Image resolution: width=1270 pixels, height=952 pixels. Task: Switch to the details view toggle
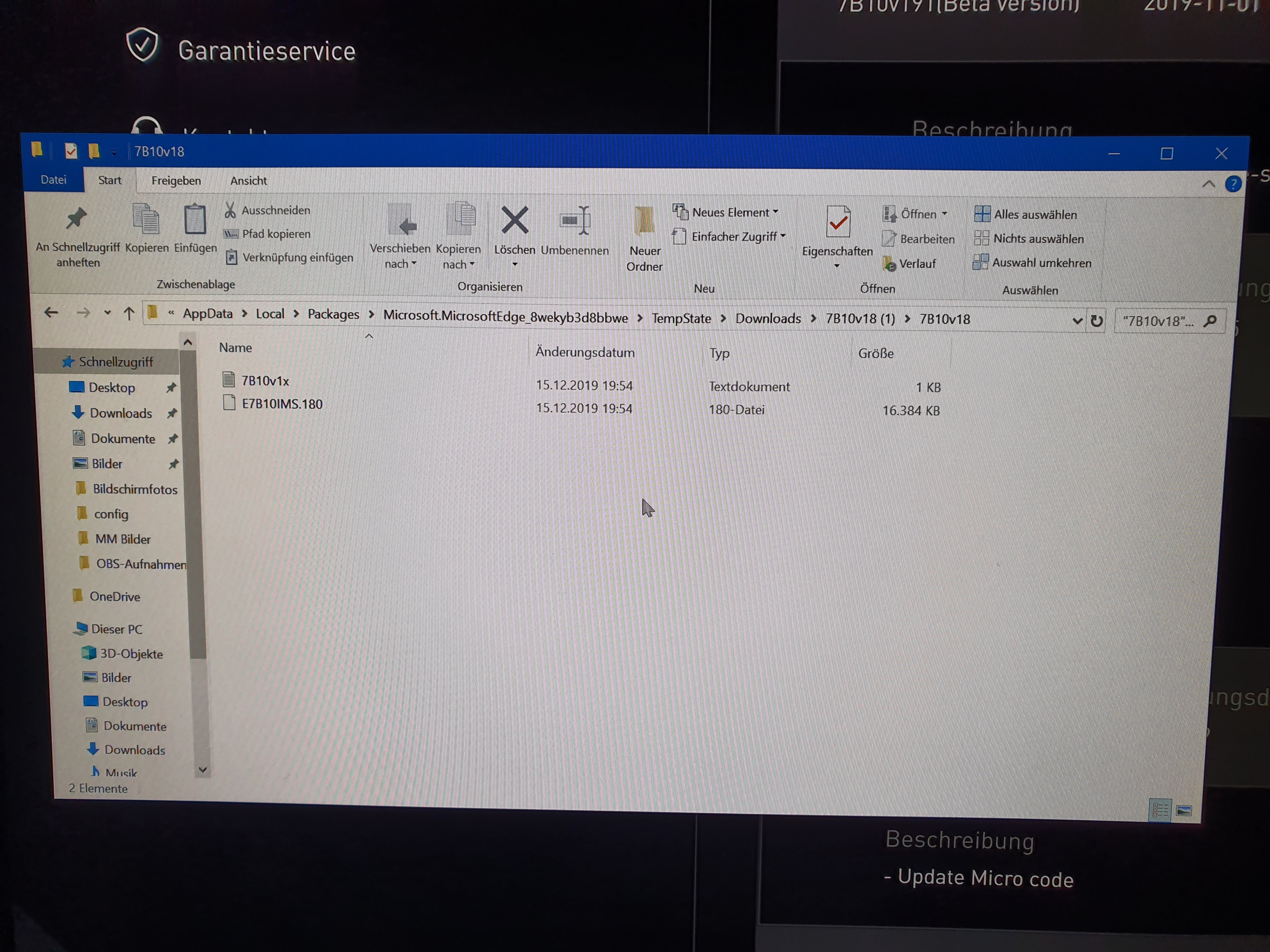(1160, 810)
